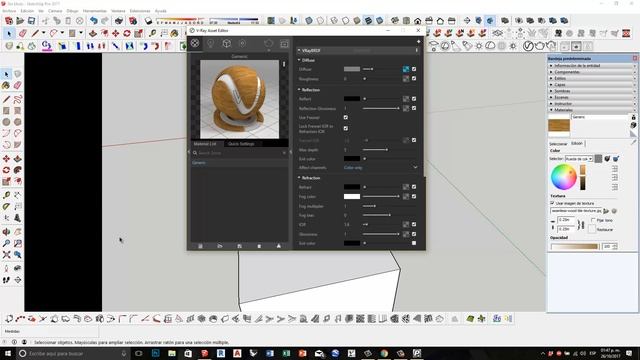Viewport: 640px width, 360px height.
Task: Click the browse texture file folder icon
Action: (x=606, y=211)
